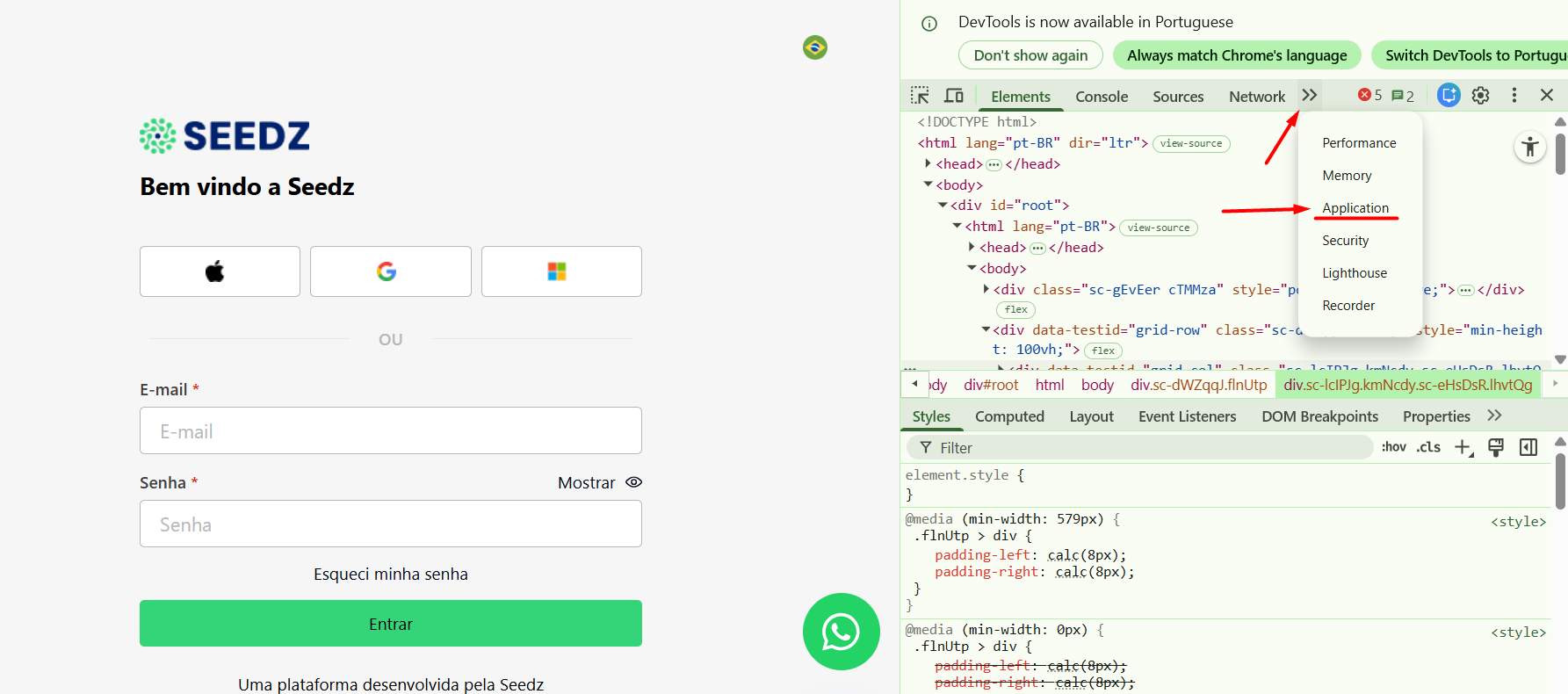Collapse the div id="root" node
Viewport: 1568px width, 694px height.
943,206
